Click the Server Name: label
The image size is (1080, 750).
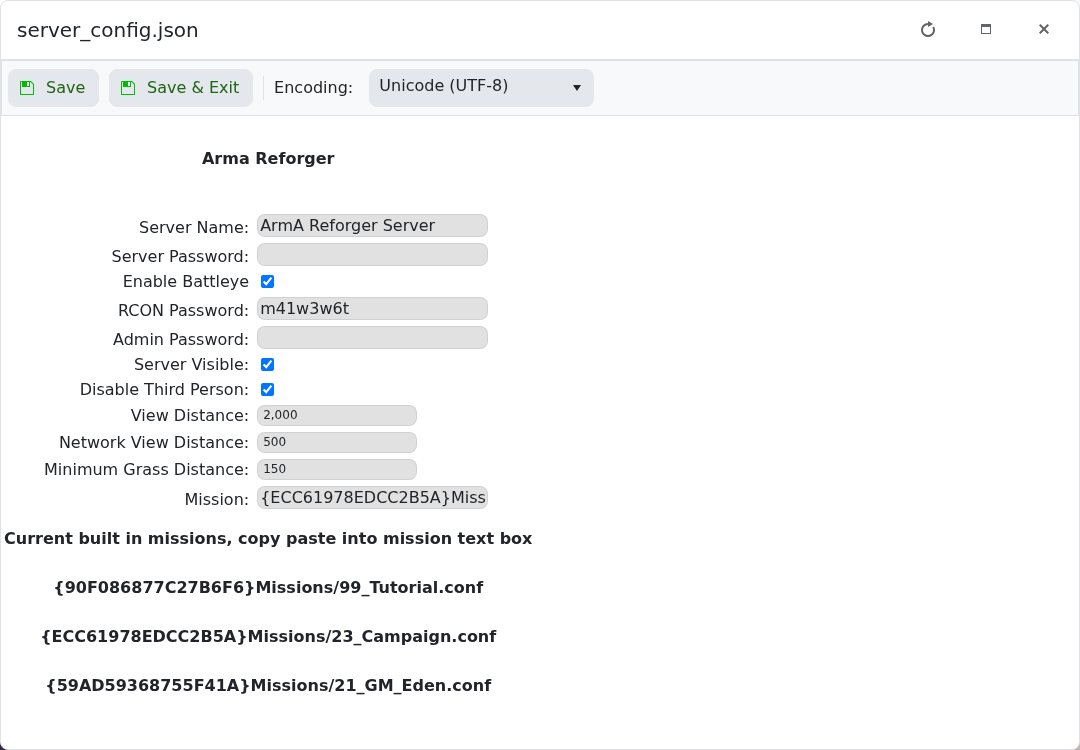(x=194, y=227)
